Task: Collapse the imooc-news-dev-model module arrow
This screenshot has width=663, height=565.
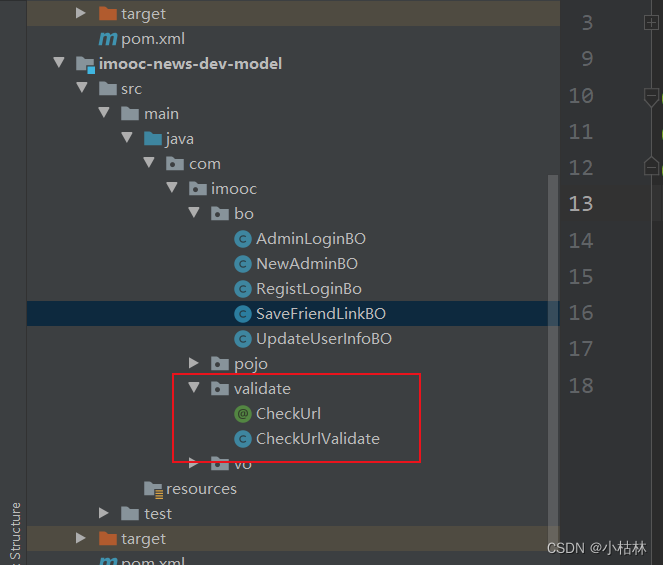Action: pos(59,64)
